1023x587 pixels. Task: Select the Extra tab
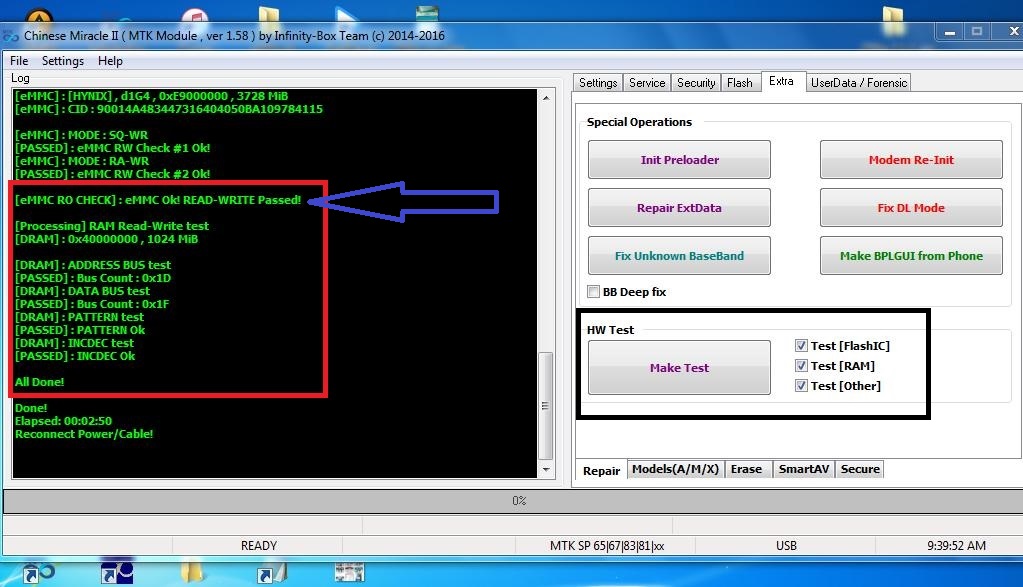coord(782,81)
